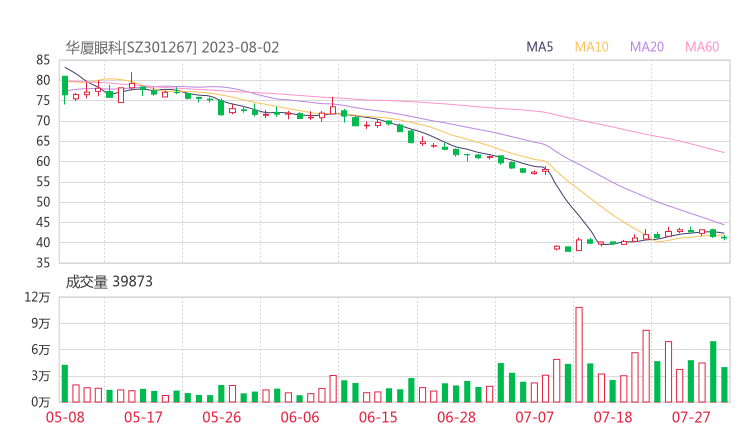The width and height of the screenshot is (740, 440).
Task: Click the 12万 volume axis label
Action: click(x=37, y=297)
